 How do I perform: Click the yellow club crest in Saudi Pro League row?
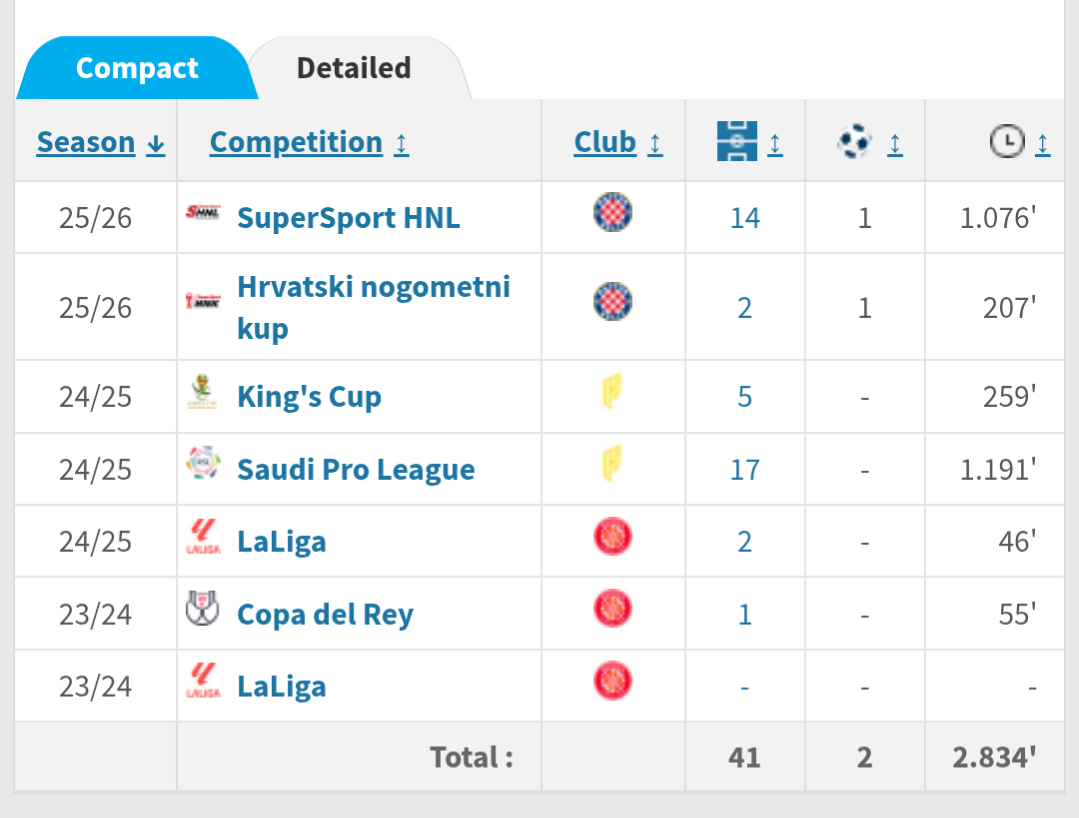(x=613, y=465)
